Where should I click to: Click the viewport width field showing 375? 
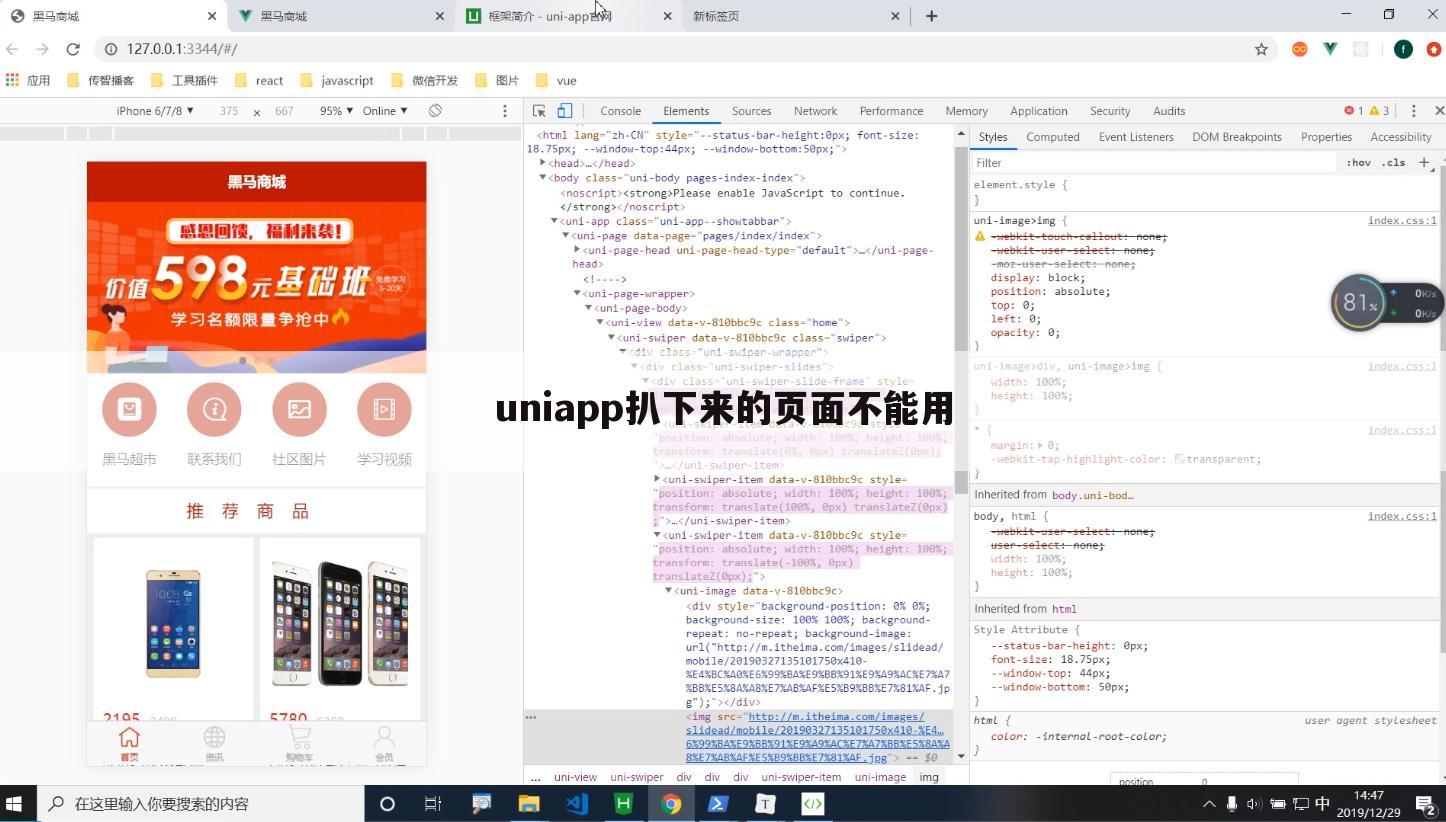point(229,111)
